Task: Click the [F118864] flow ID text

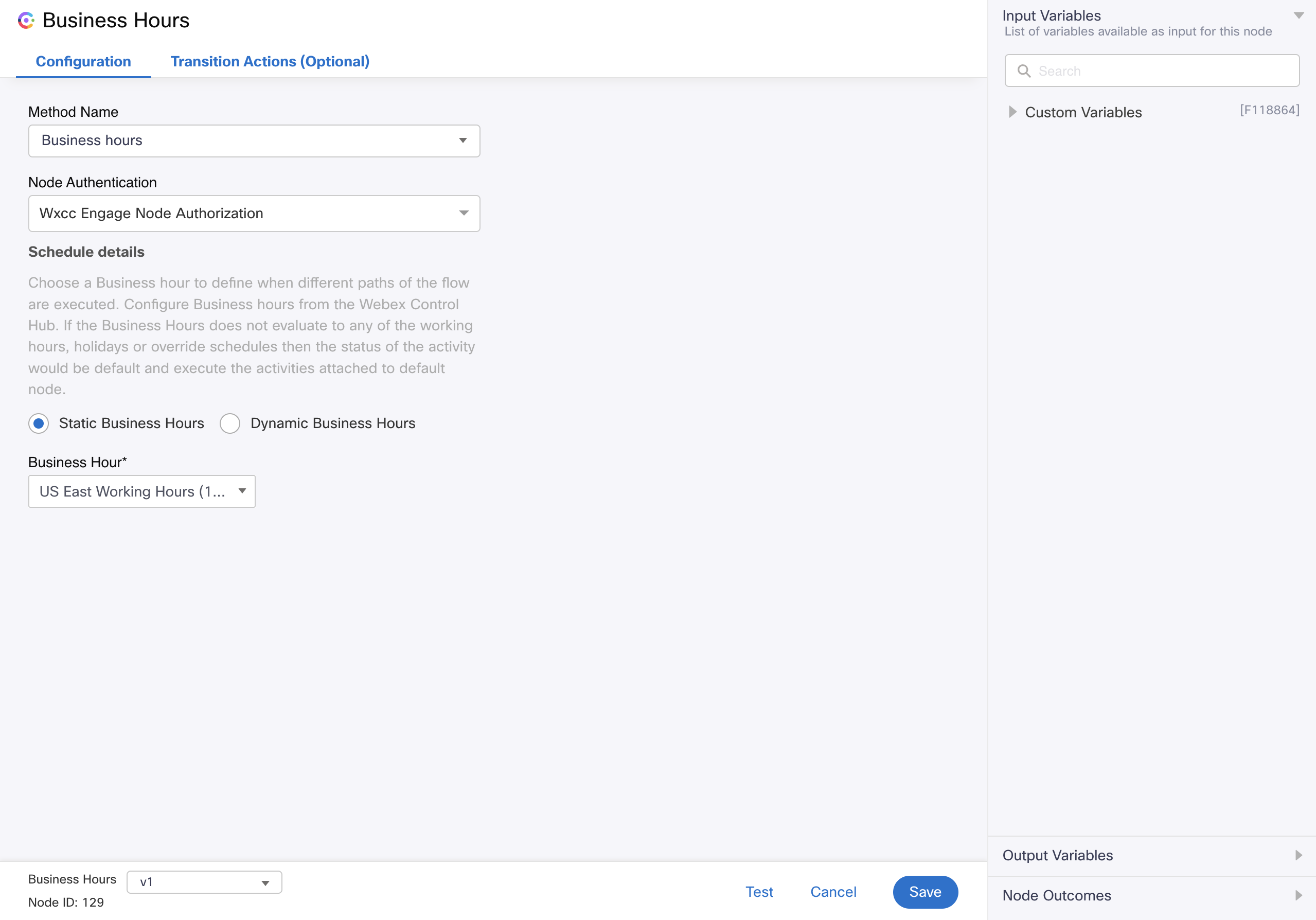Action: 1270,110
